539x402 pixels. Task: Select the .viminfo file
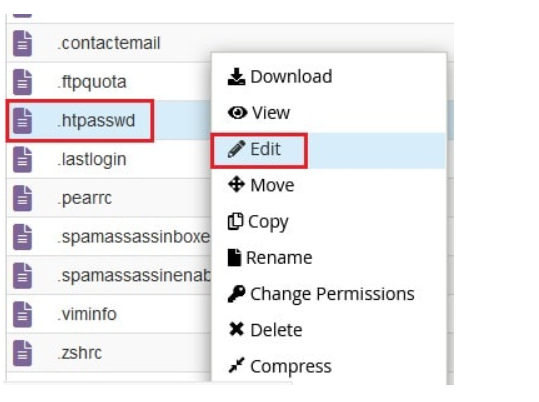[87, 314]
